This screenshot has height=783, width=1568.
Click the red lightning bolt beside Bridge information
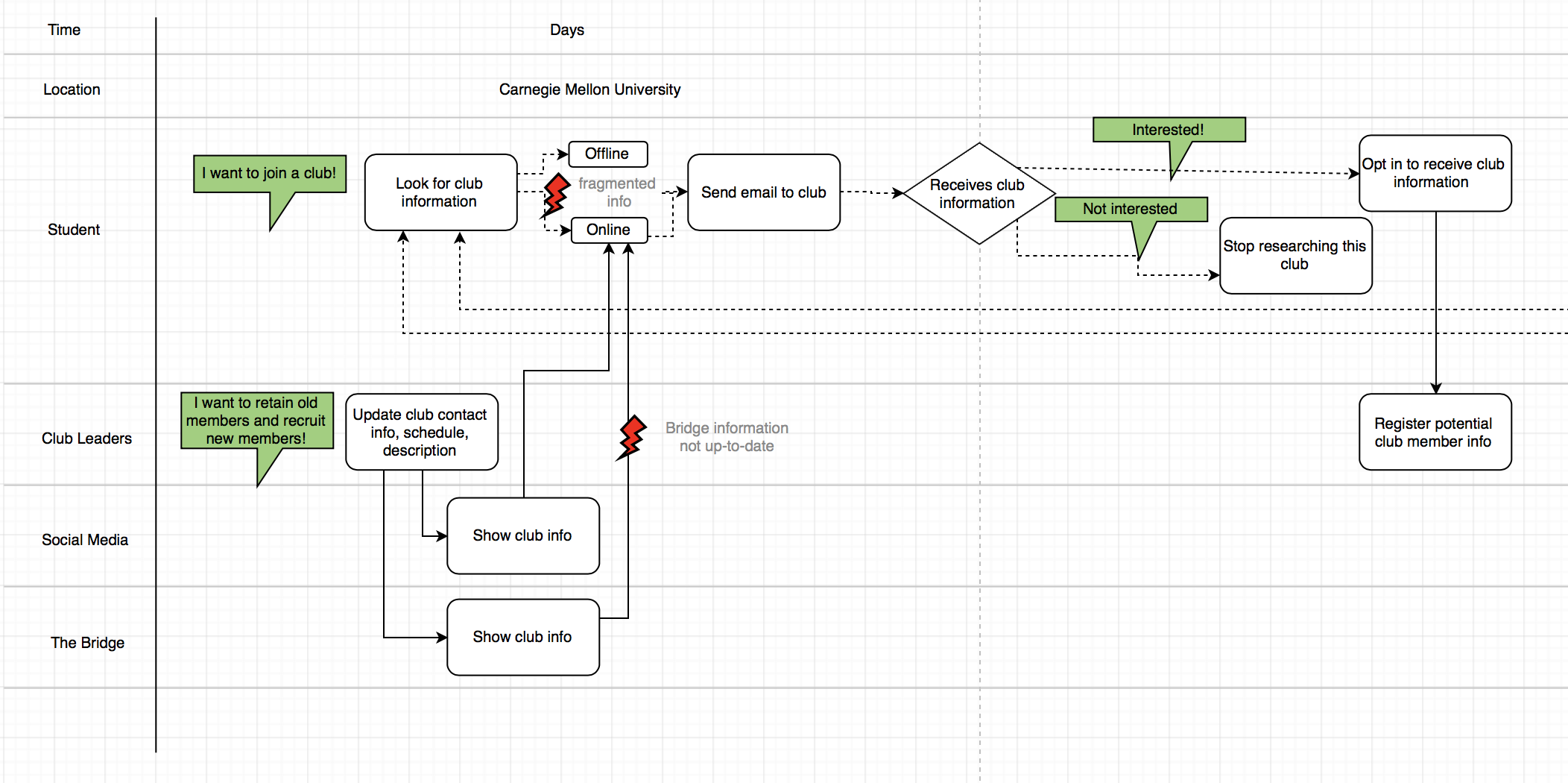click(631, 438)
